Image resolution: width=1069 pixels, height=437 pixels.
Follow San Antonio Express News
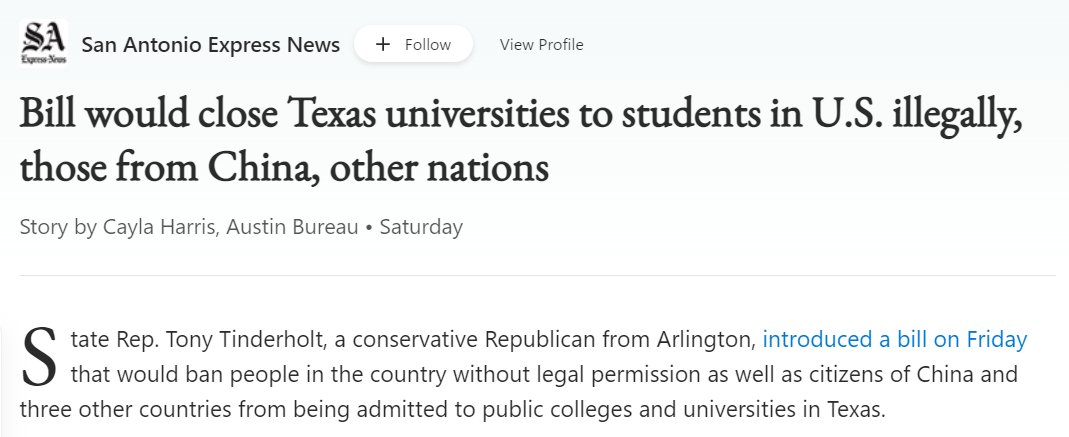point(413,44)
